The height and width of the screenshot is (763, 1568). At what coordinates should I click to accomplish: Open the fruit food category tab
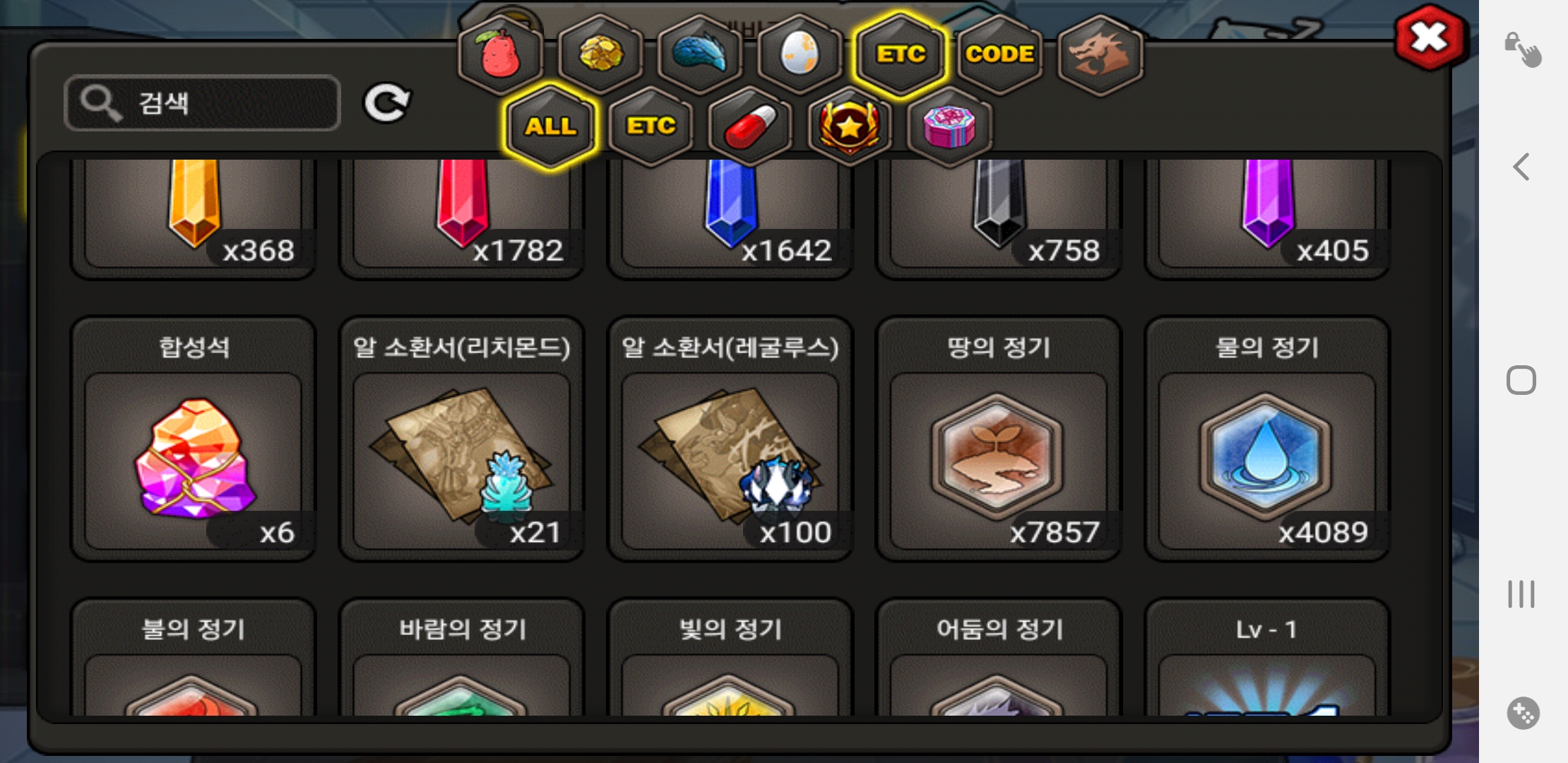click(501, 54)
